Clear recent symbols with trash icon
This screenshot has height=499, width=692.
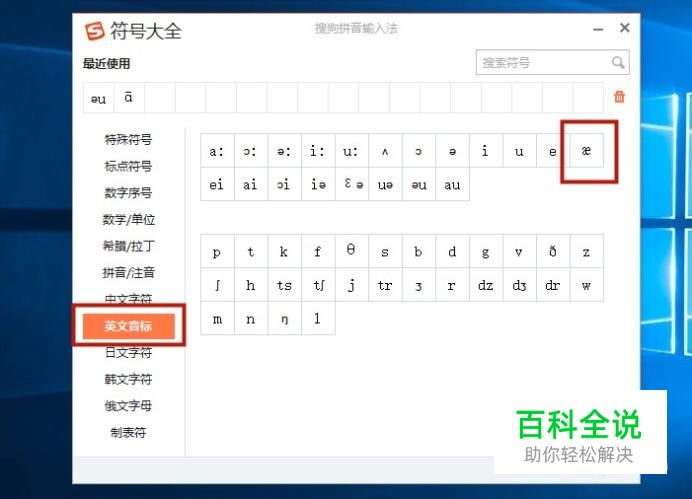(x=619, y=96)
